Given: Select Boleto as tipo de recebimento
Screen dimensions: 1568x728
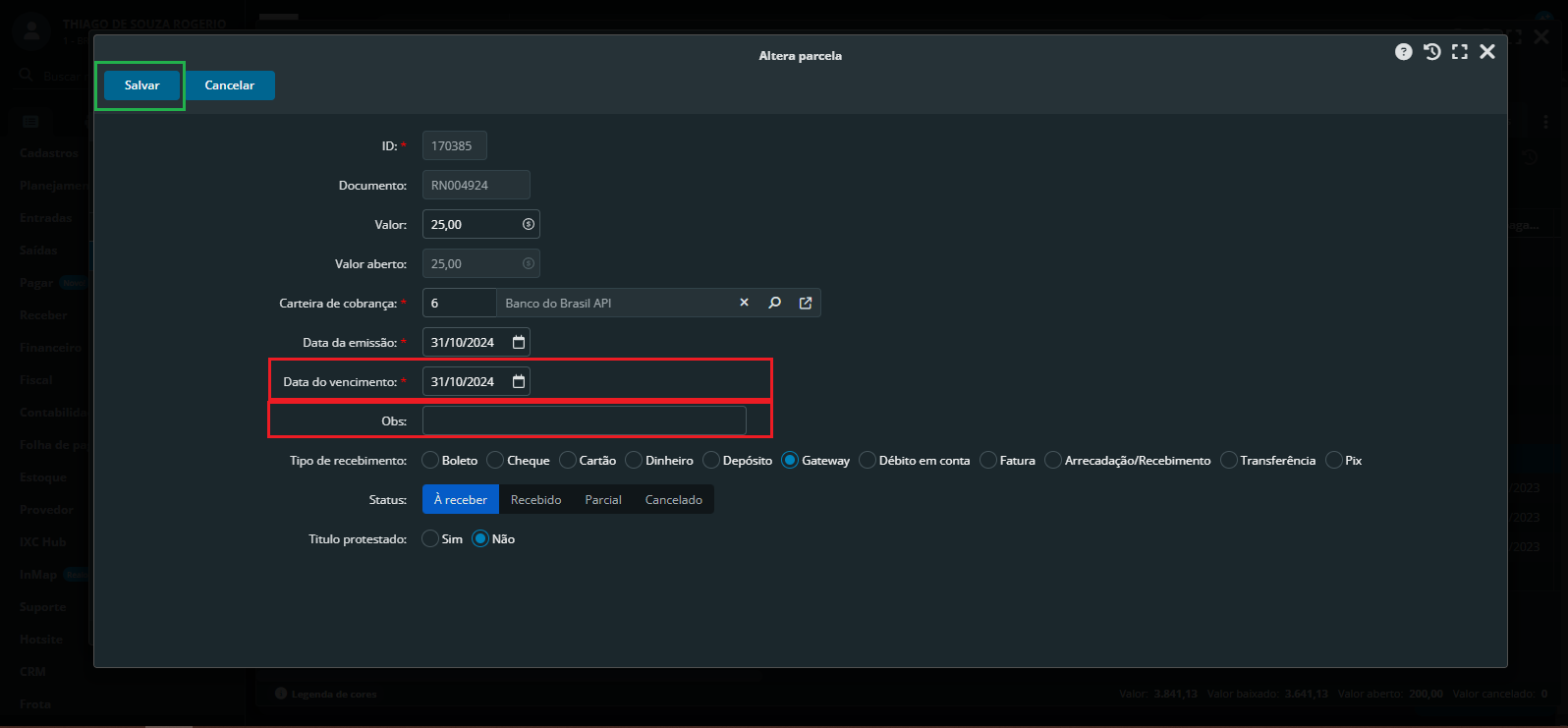Looking at the screenshot, I should [430, 460].
